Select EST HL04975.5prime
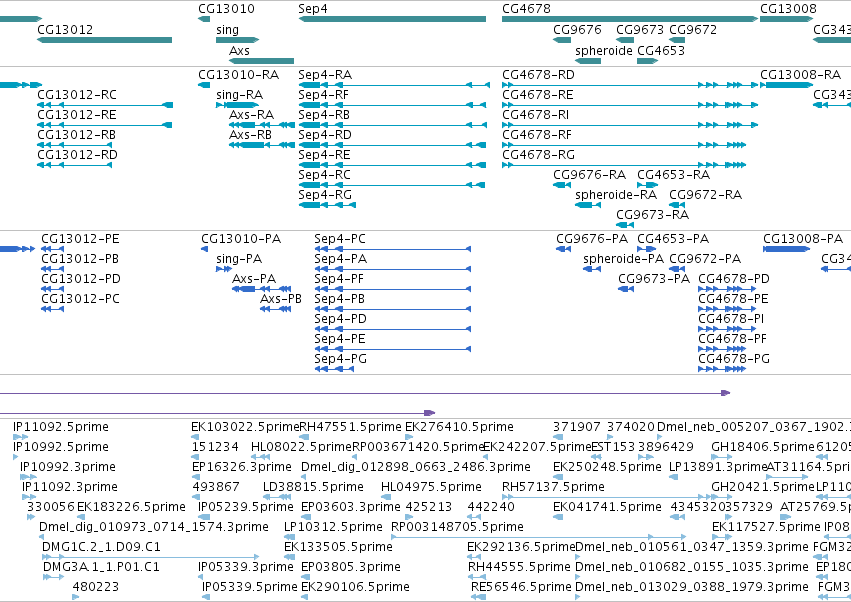 [431, 487]
